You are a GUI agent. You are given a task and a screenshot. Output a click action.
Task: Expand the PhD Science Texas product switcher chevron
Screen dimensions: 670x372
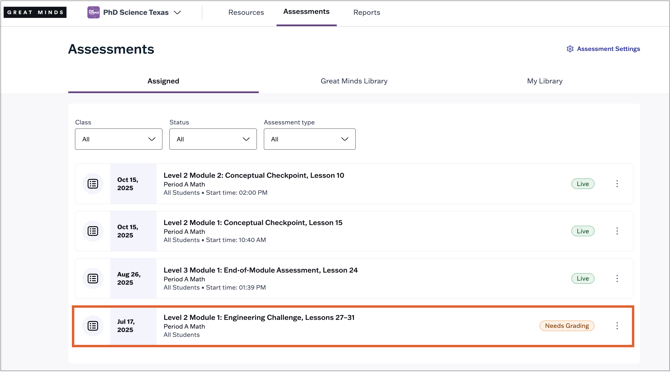pyautogui.click(x=177, y=12)
